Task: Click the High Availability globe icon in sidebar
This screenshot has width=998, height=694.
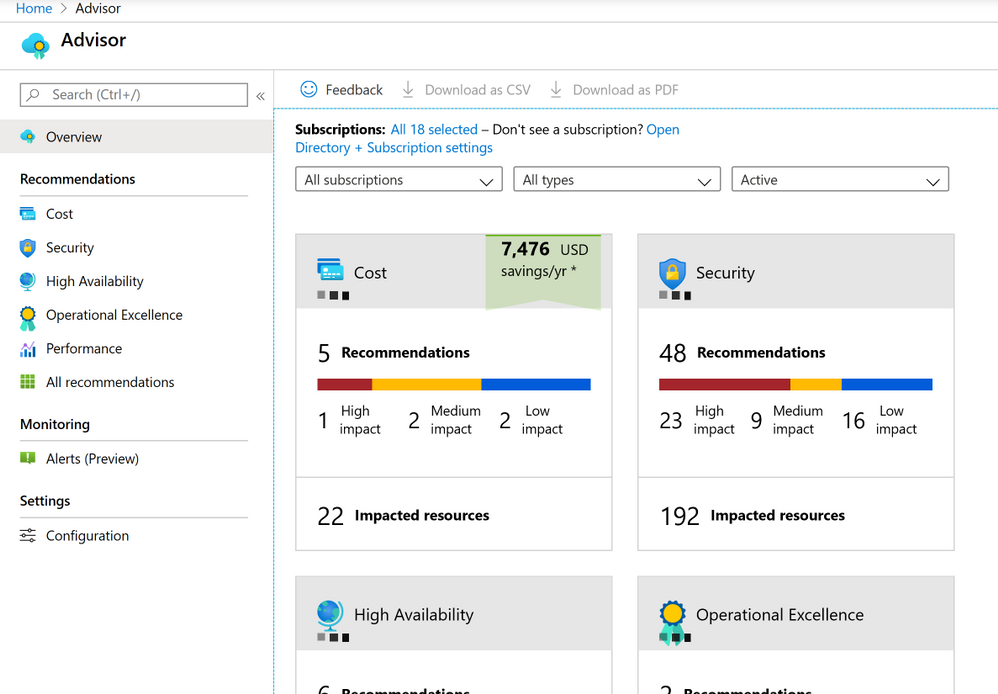Action: (x=27, y=282)
